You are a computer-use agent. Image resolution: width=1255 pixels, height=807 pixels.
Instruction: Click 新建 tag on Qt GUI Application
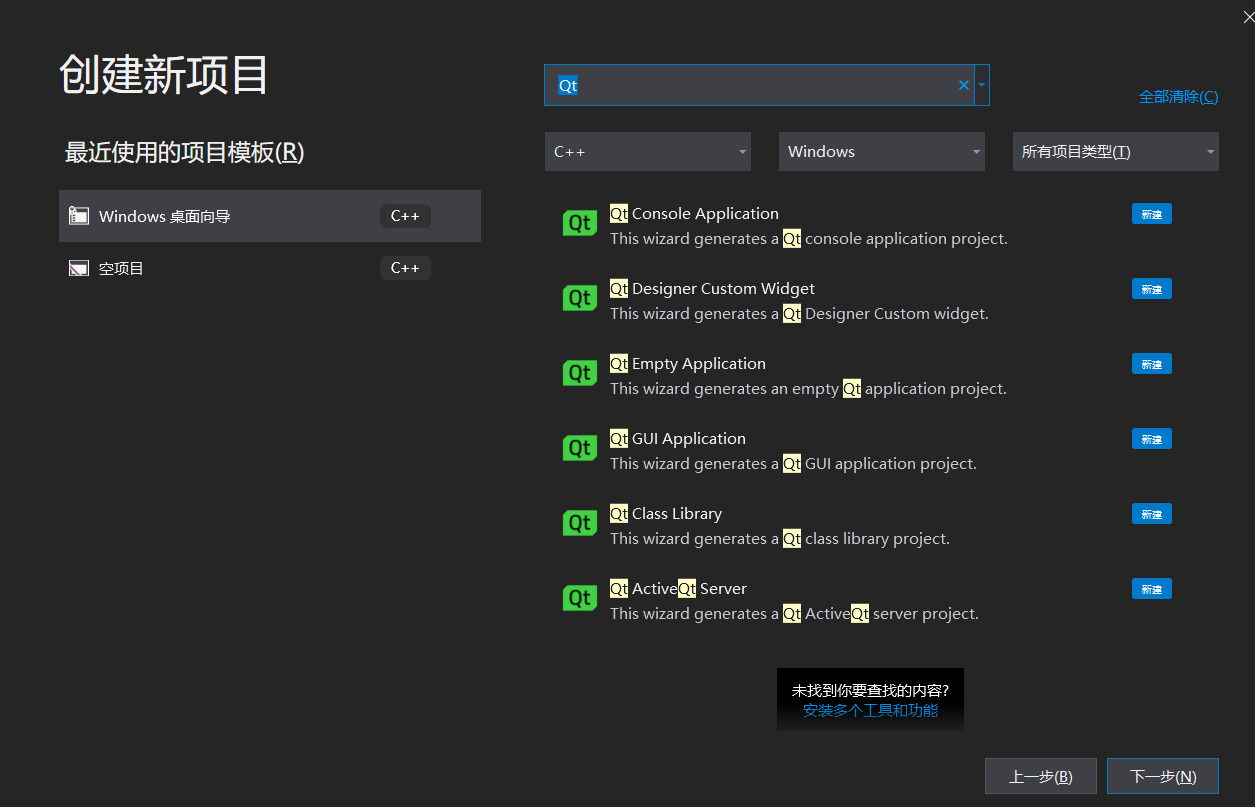click(x=1151, y=439)
